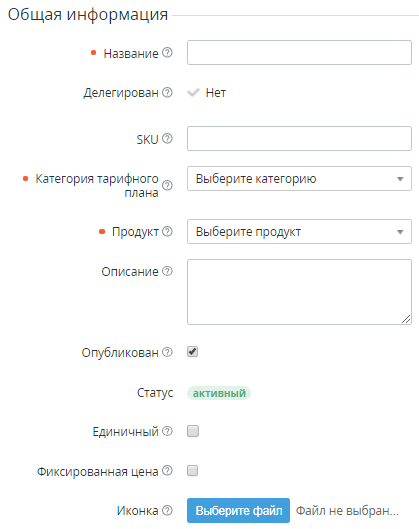
Task: Click the help icon next to Иконка
Action: tap(167, 510)
